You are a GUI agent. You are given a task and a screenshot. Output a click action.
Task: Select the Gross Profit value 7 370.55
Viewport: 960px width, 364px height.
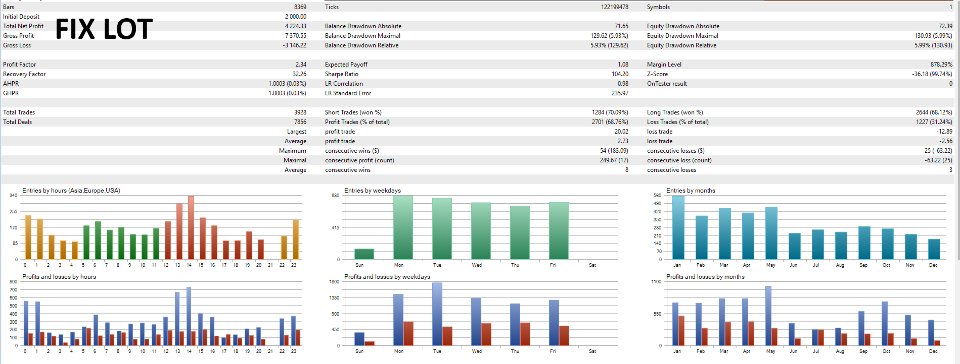296,35
